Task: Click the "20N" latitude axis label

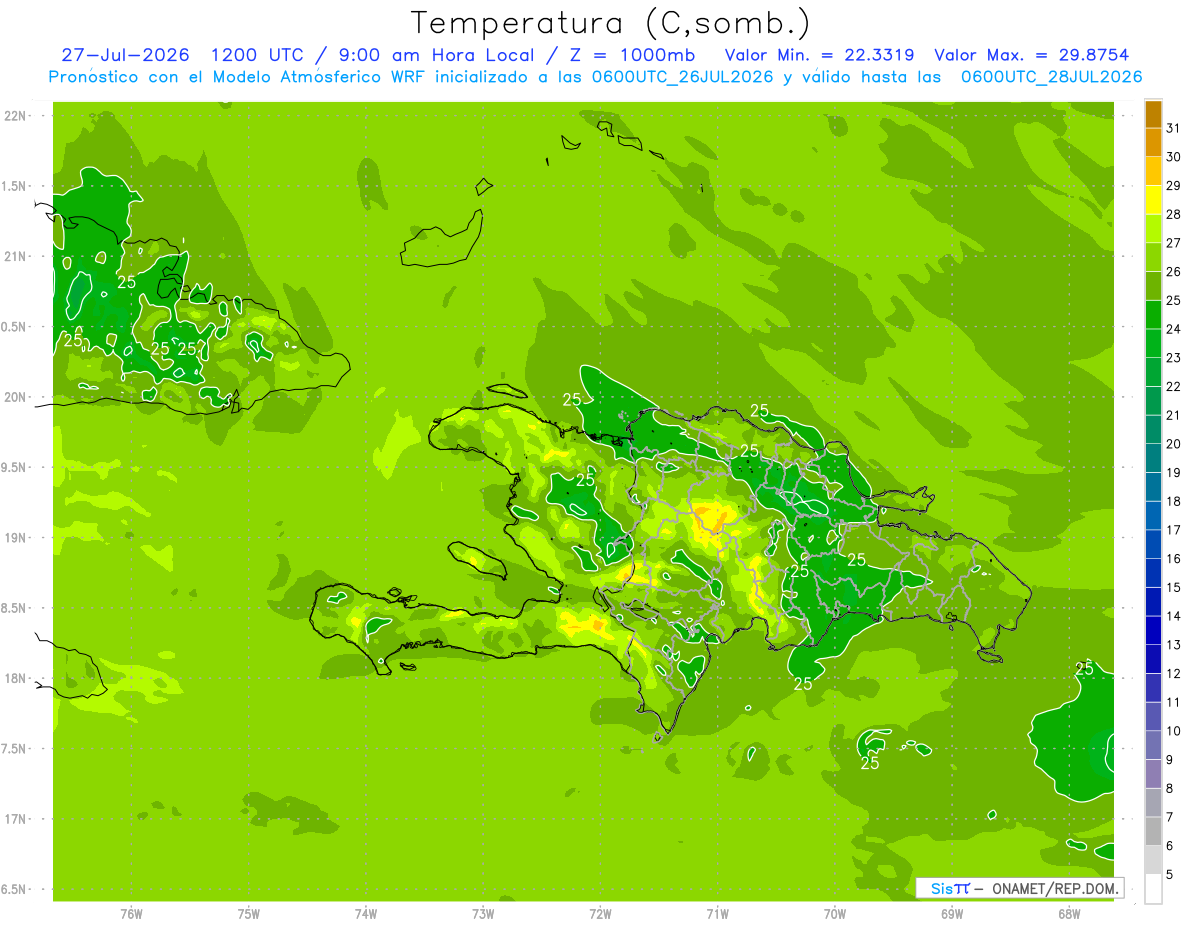Action: 16,397
